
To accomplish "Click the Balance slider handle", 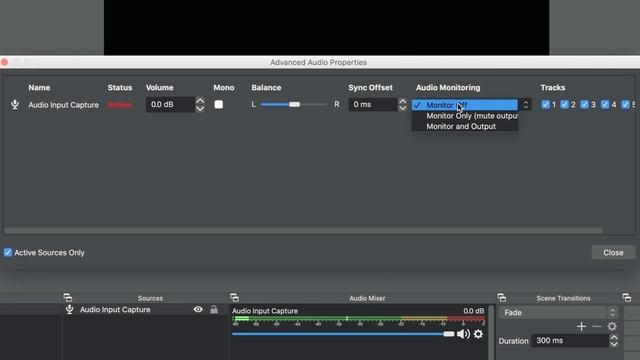I will coord(294,104).
